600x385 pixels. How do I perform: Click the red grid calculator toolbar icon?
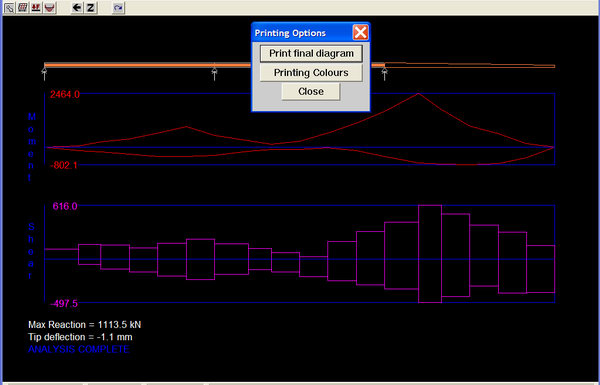coord(23,7)
